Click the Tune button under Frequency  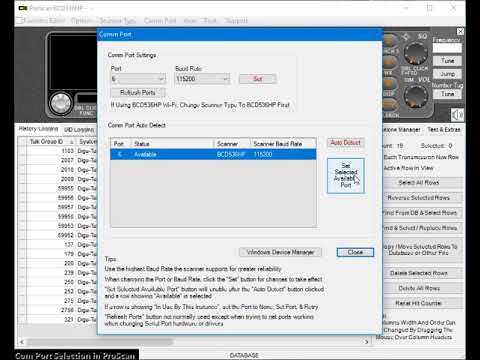[447, 61]
